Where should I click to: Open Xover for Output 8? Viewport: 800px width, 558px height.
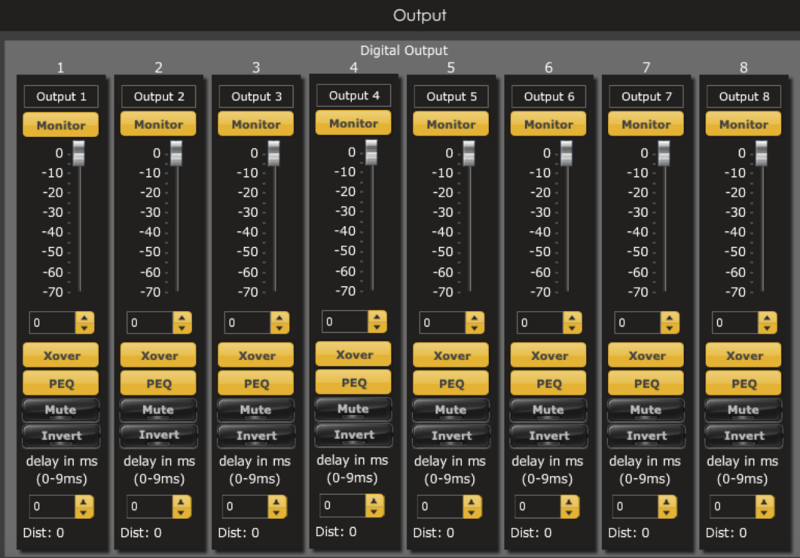pos(744,356)
